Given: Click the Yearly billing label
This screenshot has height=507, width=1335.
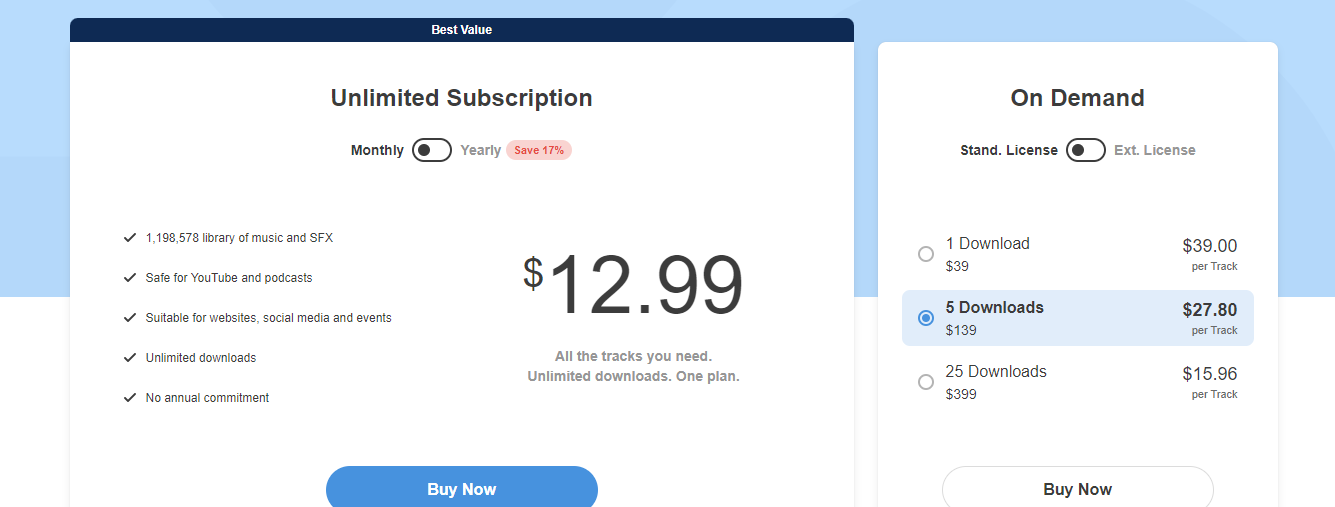Looking at the screenshot, I should [480, 150].
